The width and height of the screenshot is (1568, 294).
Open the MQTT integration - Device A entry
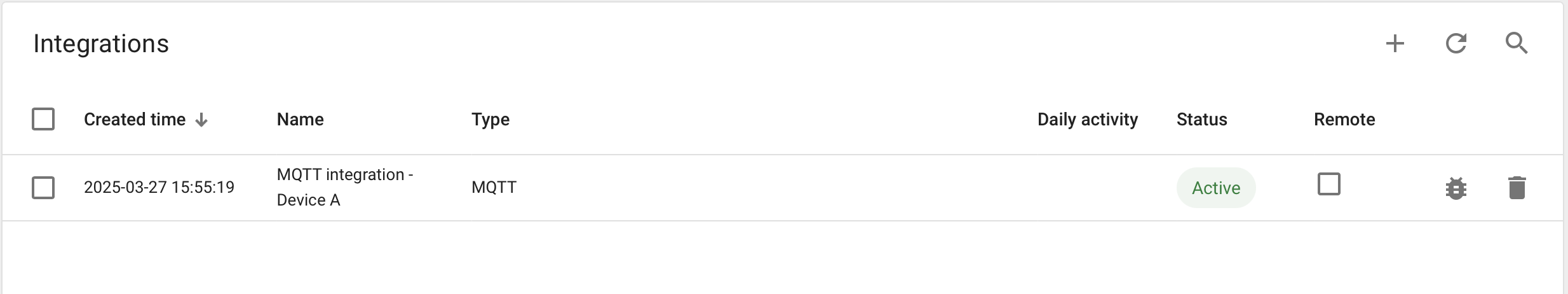tap(345, 187)
